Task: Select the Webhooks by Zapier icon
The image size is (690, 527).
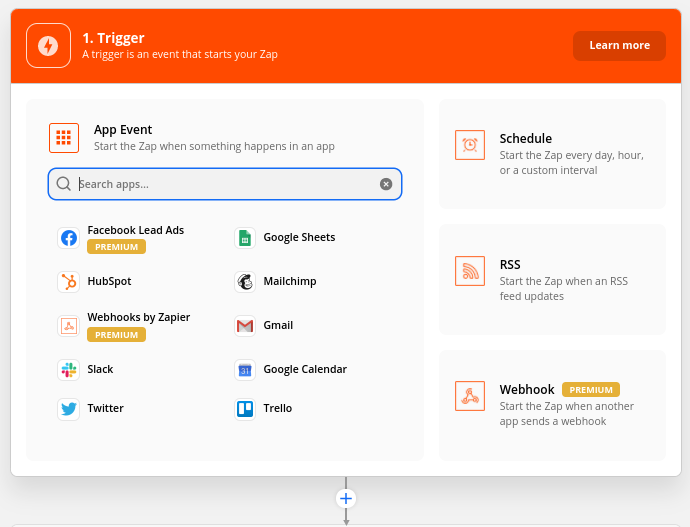Action: [69, 326]
